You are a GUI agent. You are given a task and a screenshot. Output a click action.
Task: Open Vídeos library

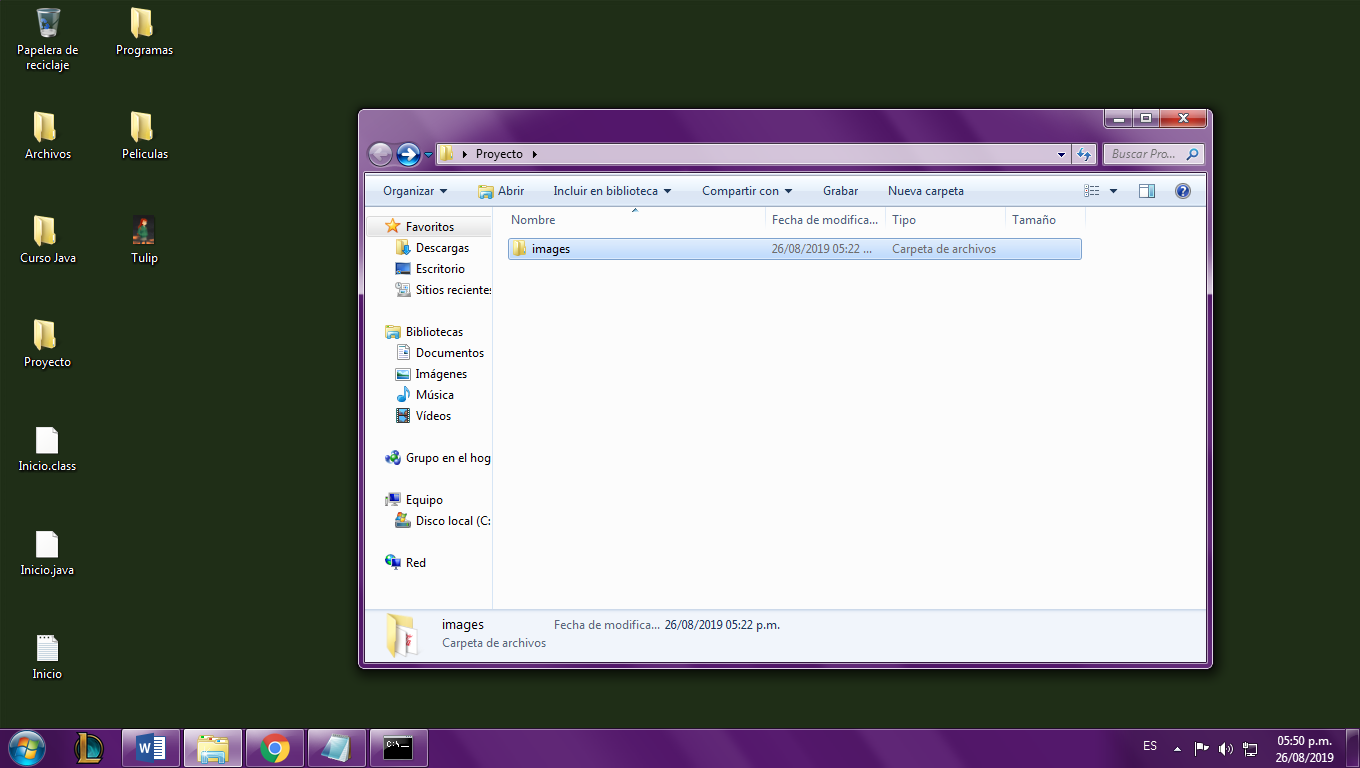(x=423, y=416)
